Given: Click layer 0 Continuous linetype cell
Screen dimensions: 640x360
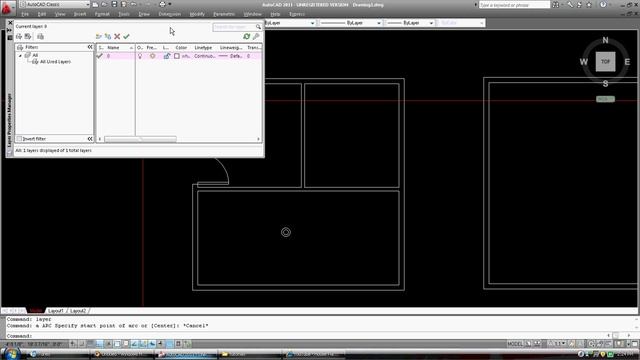Looking at the screenshot, I should tap(204, 56).
